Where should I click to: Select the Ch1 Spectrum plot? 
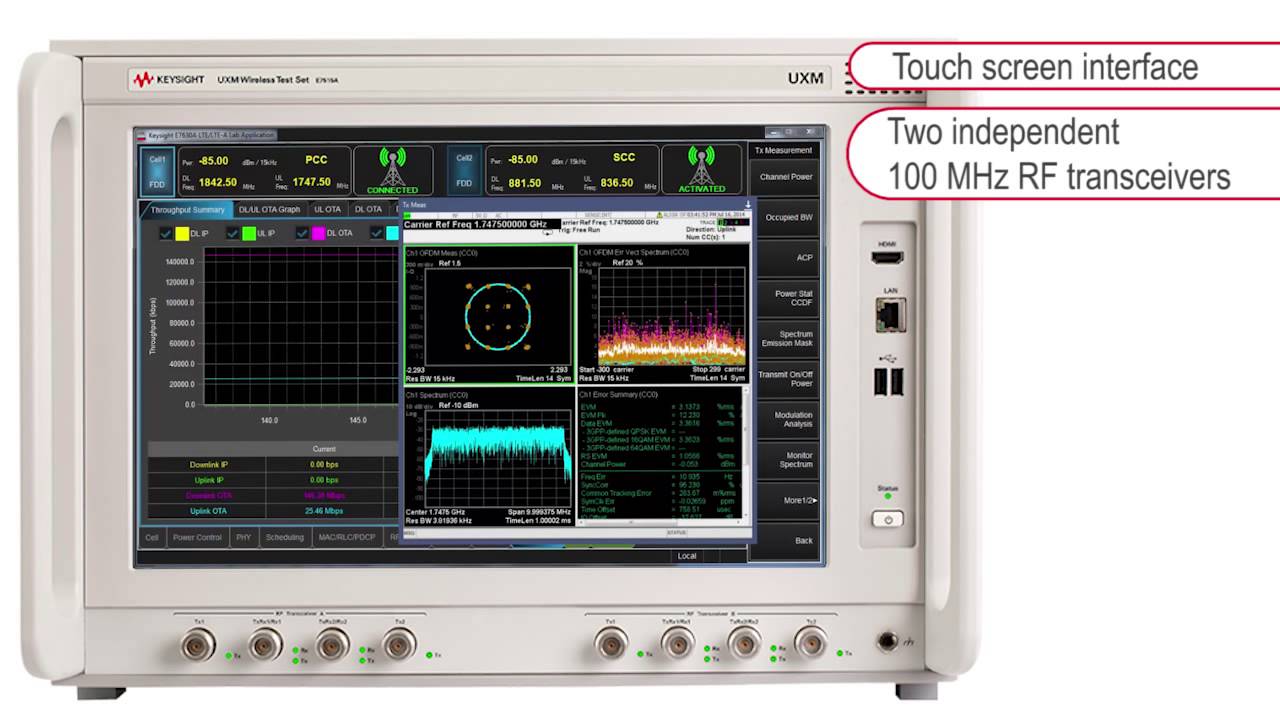[488, 457]
